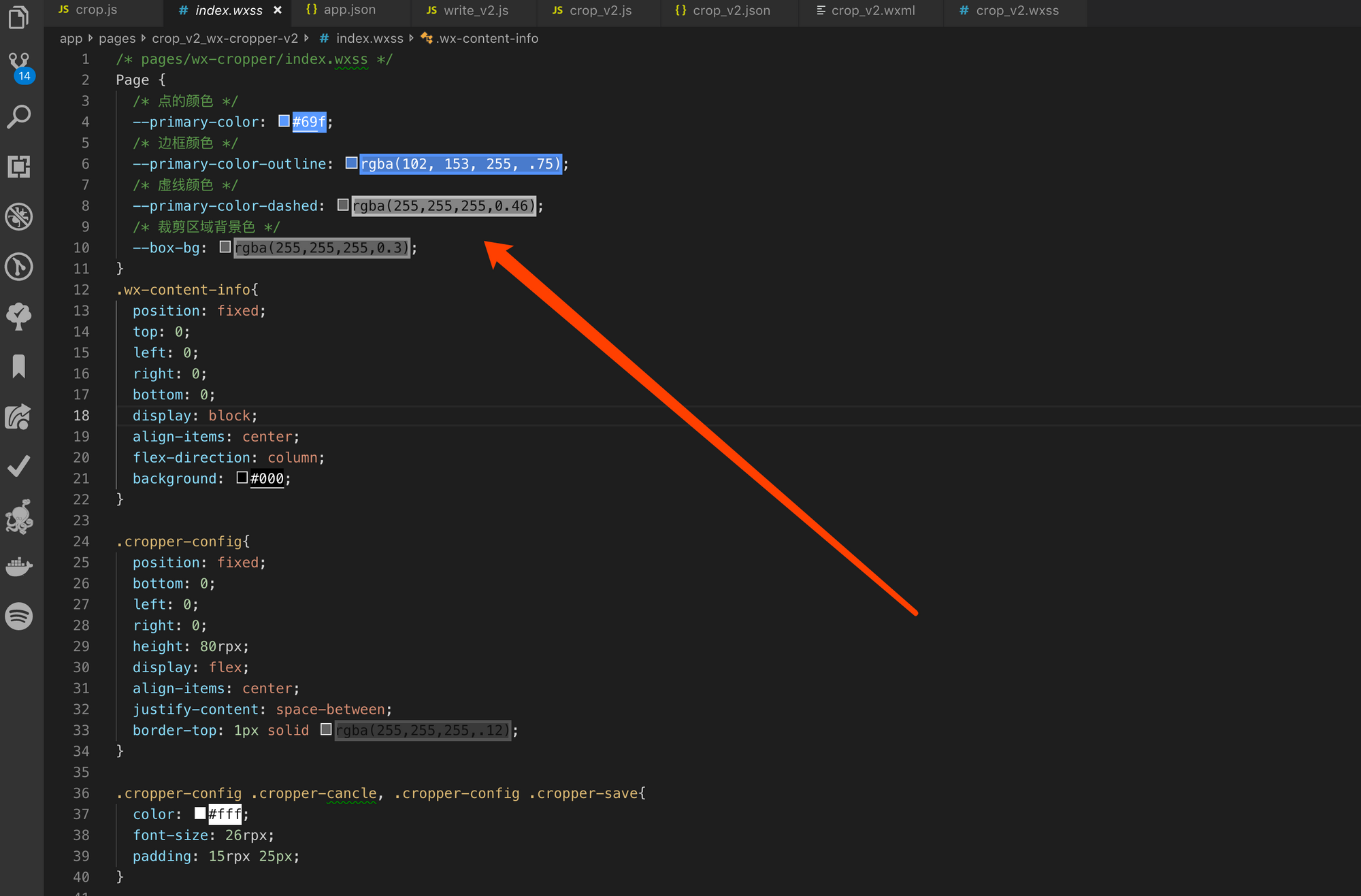The height and width of the screenshot is (896, 1361).
Task: Open the Docker whale panel
Action: point(19,566)
